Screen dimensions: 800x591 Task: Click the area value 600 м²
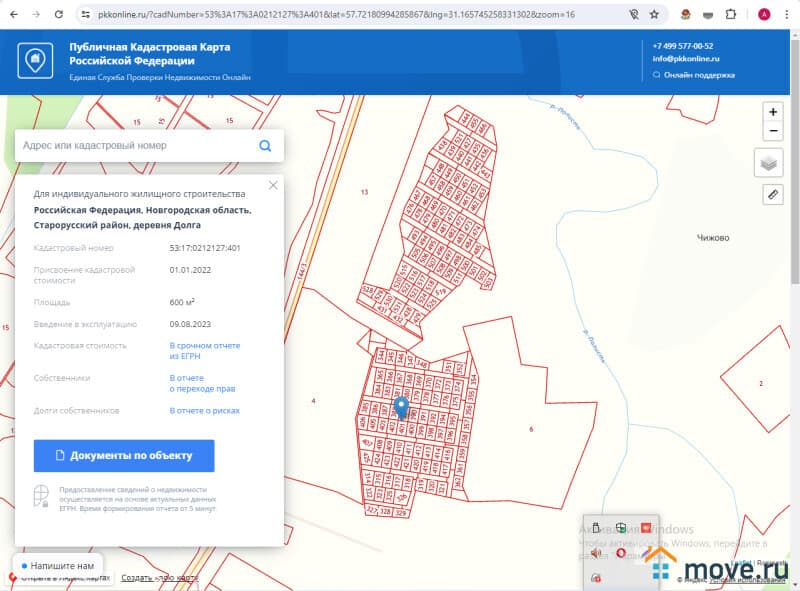coord(182,302)
